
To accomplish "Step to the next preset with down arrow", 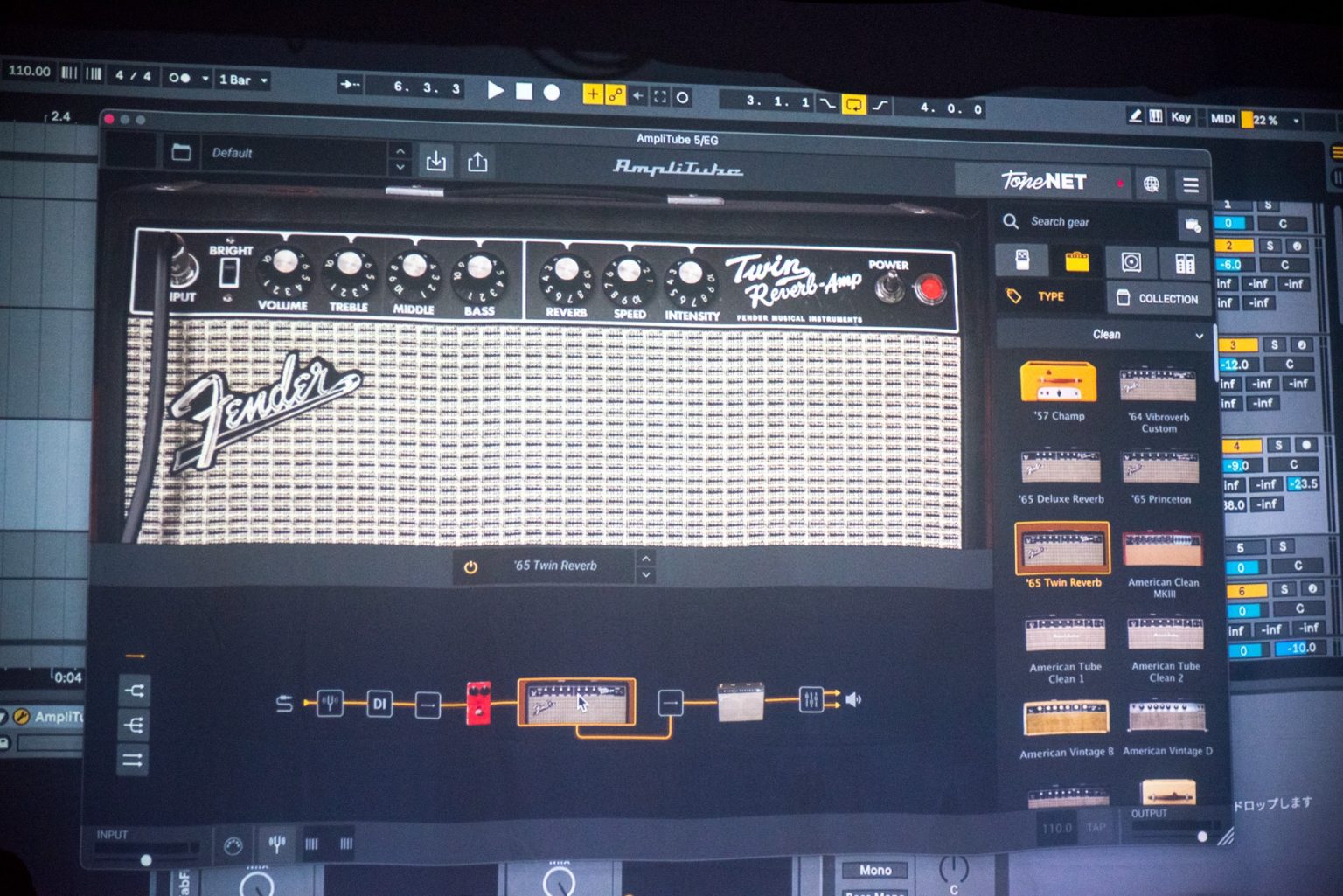I will pyautogui.click(x=400, y=166).
